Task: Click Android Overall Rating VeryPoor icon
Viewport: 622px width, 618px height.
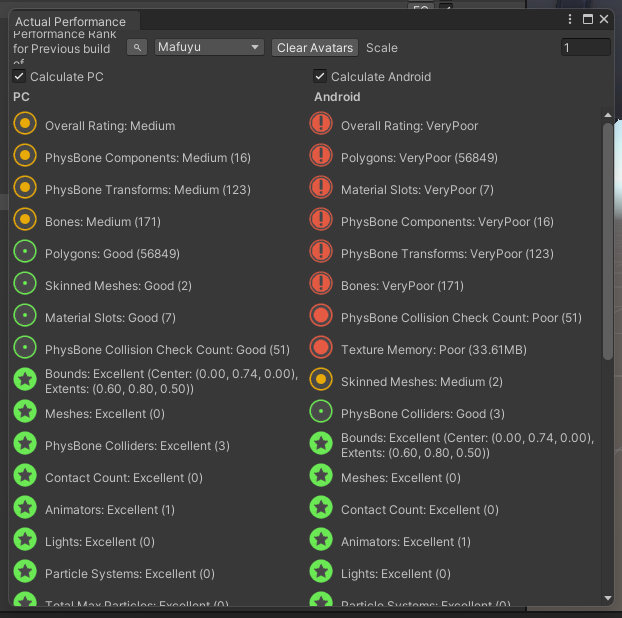Action: (x=321, y=124)
